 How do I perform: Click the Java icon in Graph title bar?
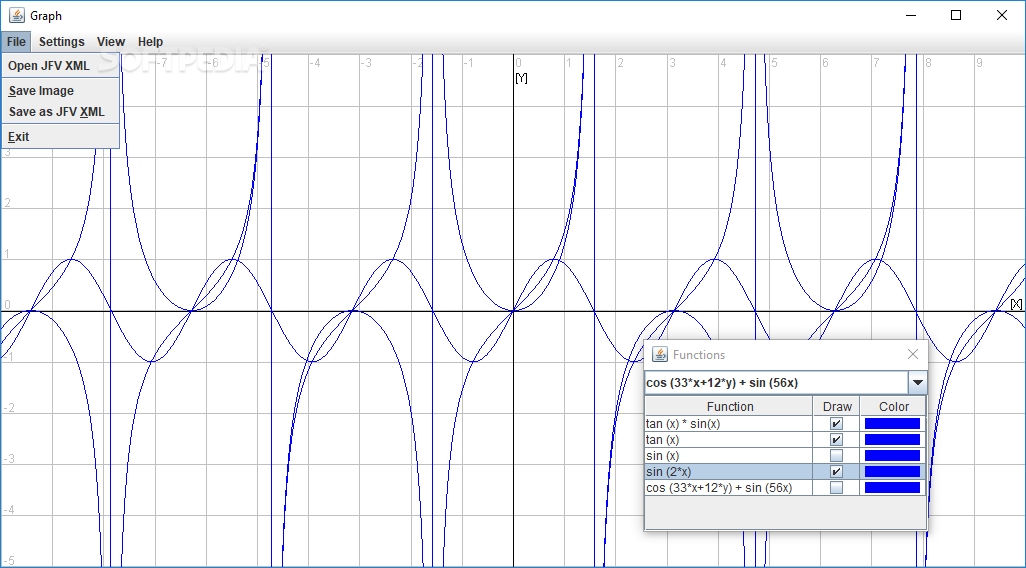point(17,15)
